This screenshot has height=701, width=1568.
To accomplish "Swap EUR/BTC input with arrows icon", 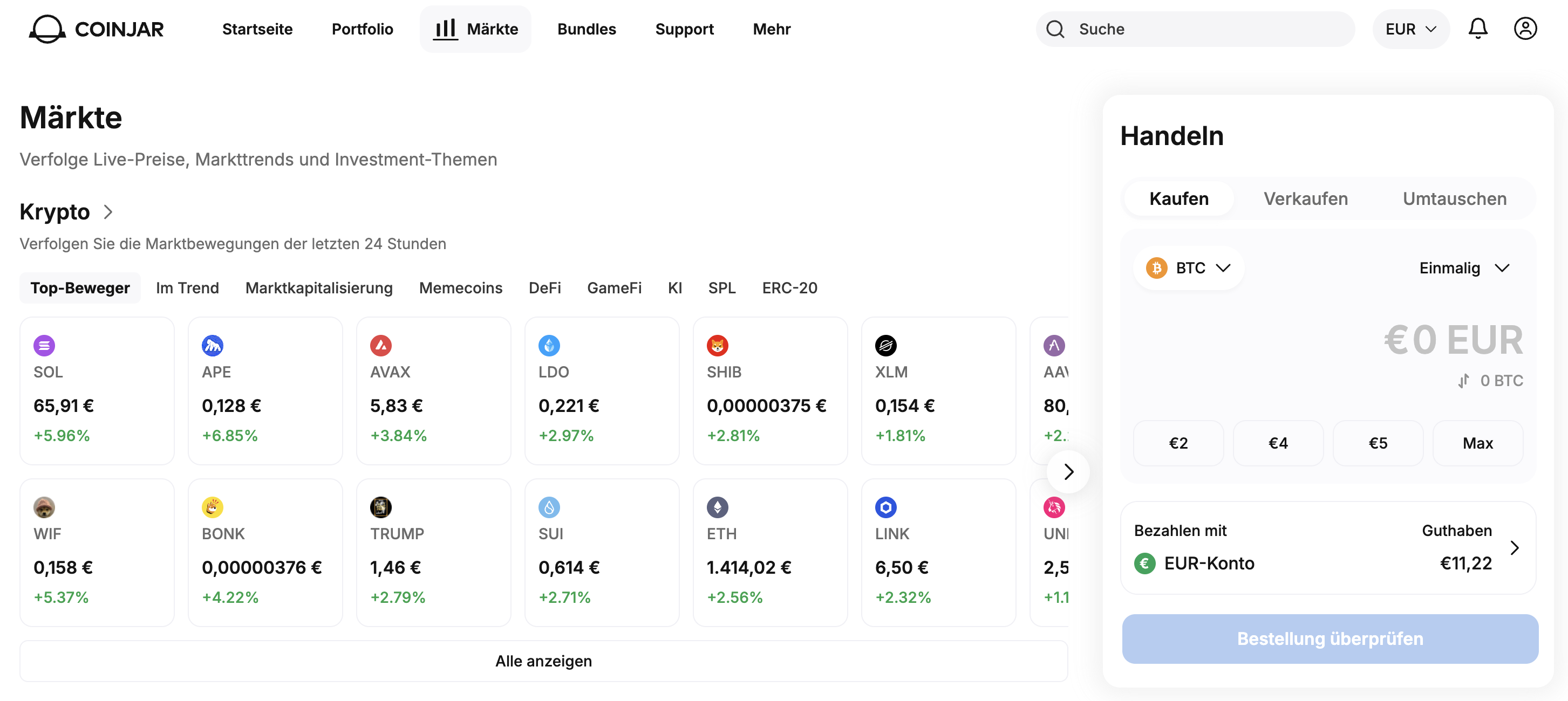I will (x=1463, y=381).
